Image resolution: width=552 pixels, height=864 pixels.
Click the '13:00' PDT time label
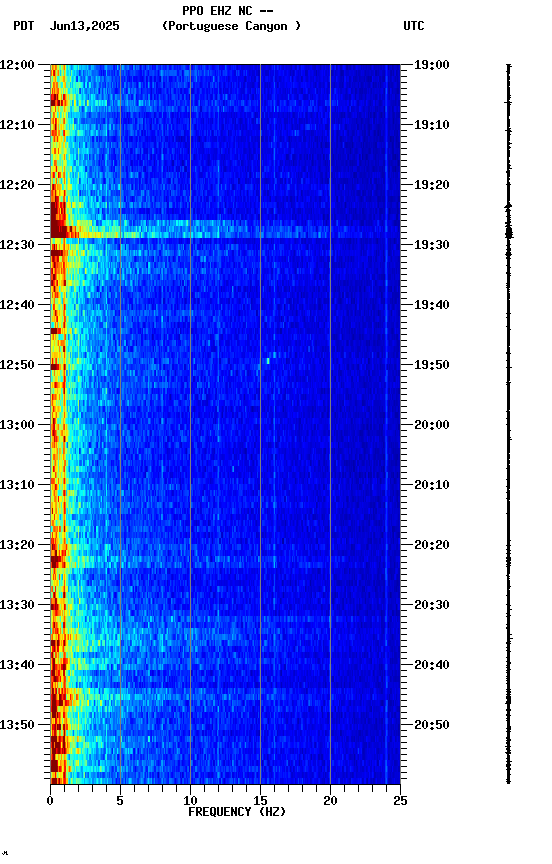(17, 425)
